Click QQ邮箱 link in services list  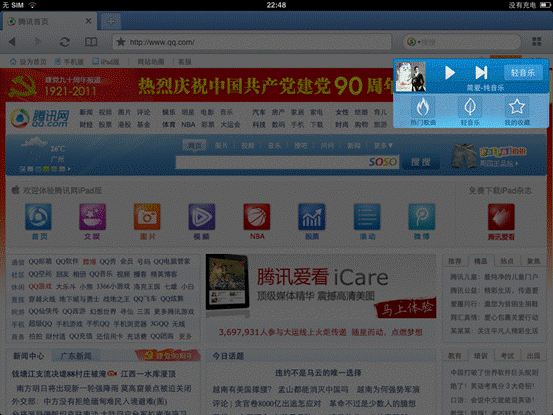click(40, 261)
